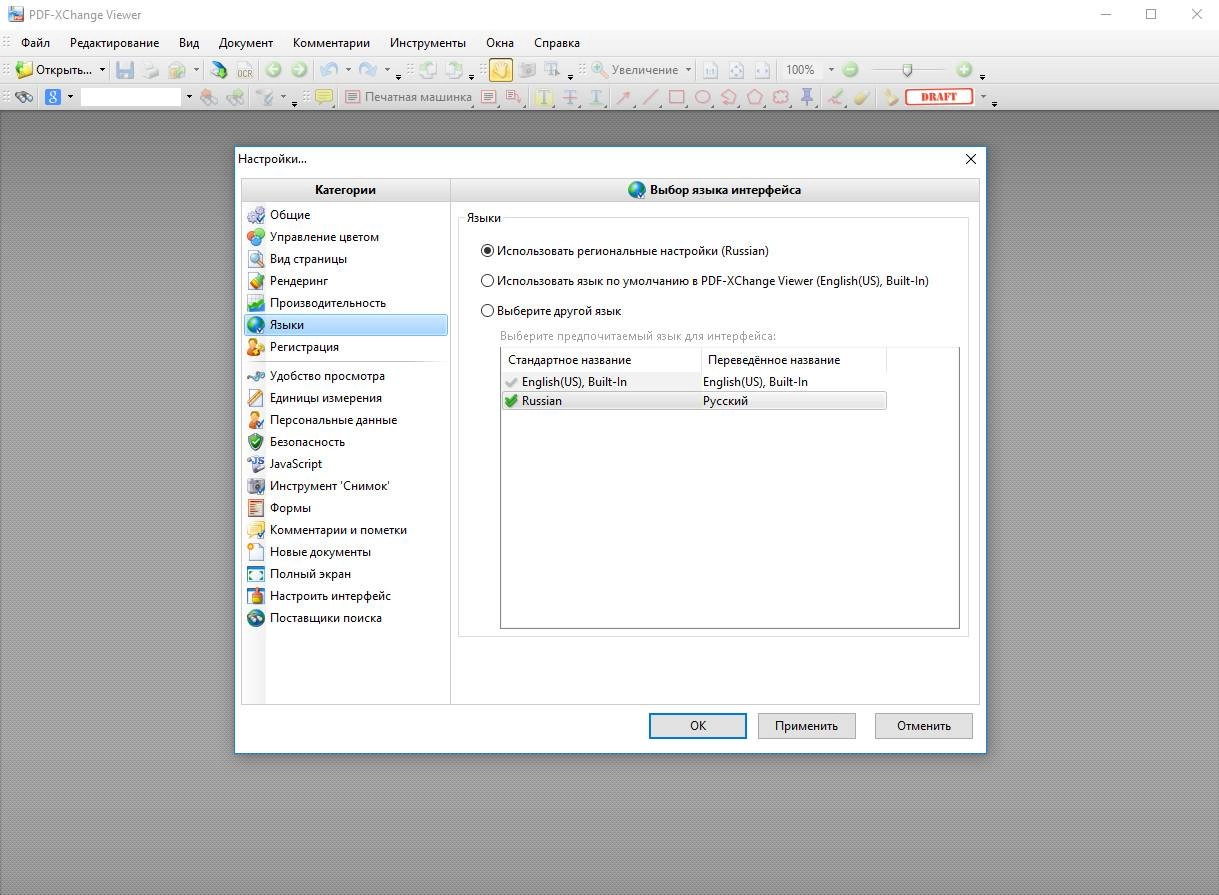
Task: Click the Undo icon
Action: click(x=328, y=70)
